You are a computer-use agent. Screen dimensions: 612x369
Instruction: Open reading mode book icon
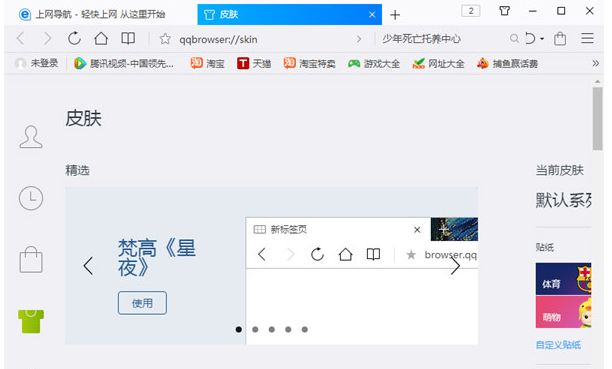[x=128, y=38]
